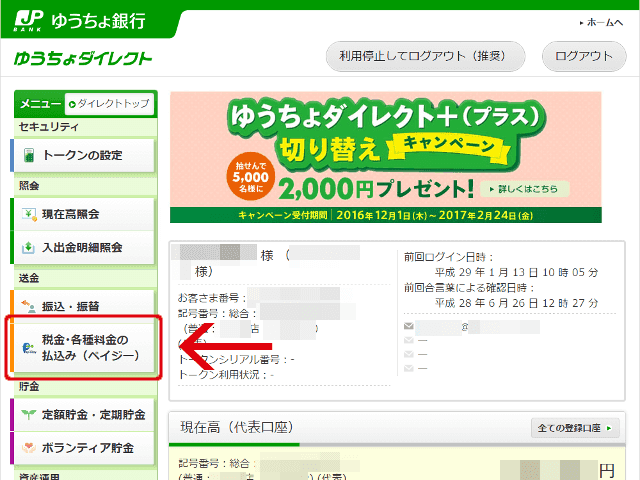Image resolution: width=640 pixels, height=480 pixels.
Task: Click 全ての登録口座 button
Action: pyautogui.click(x=575, y=428)
